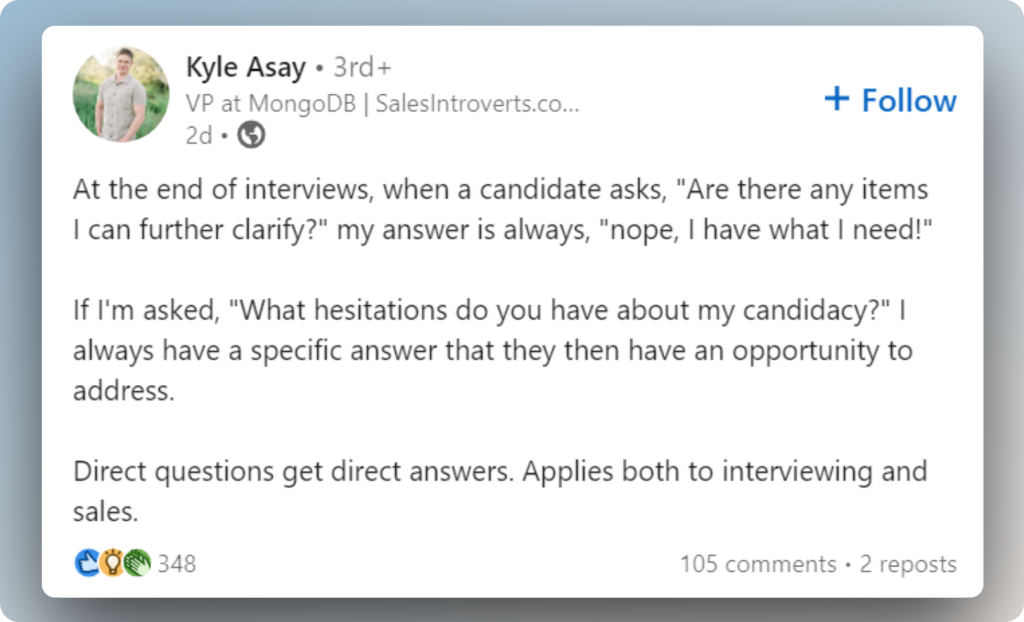This screenshot has width=1024, height=622.
Task: Click the 3rd+ connection degree label
Action: 362,68
